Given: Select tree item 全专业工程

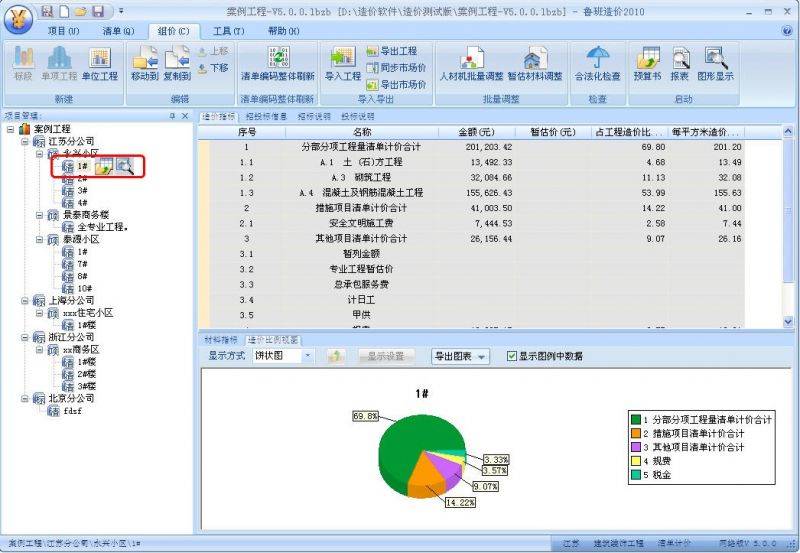Looking at the screenshot, I should click(x=102, y=227).
